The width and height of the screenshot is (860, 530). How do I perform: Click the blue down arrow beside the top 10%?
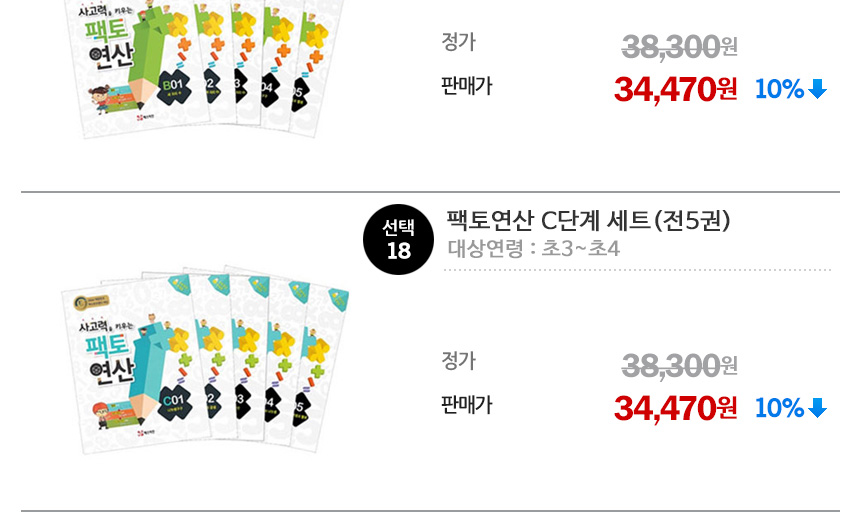tap(818, 89)
